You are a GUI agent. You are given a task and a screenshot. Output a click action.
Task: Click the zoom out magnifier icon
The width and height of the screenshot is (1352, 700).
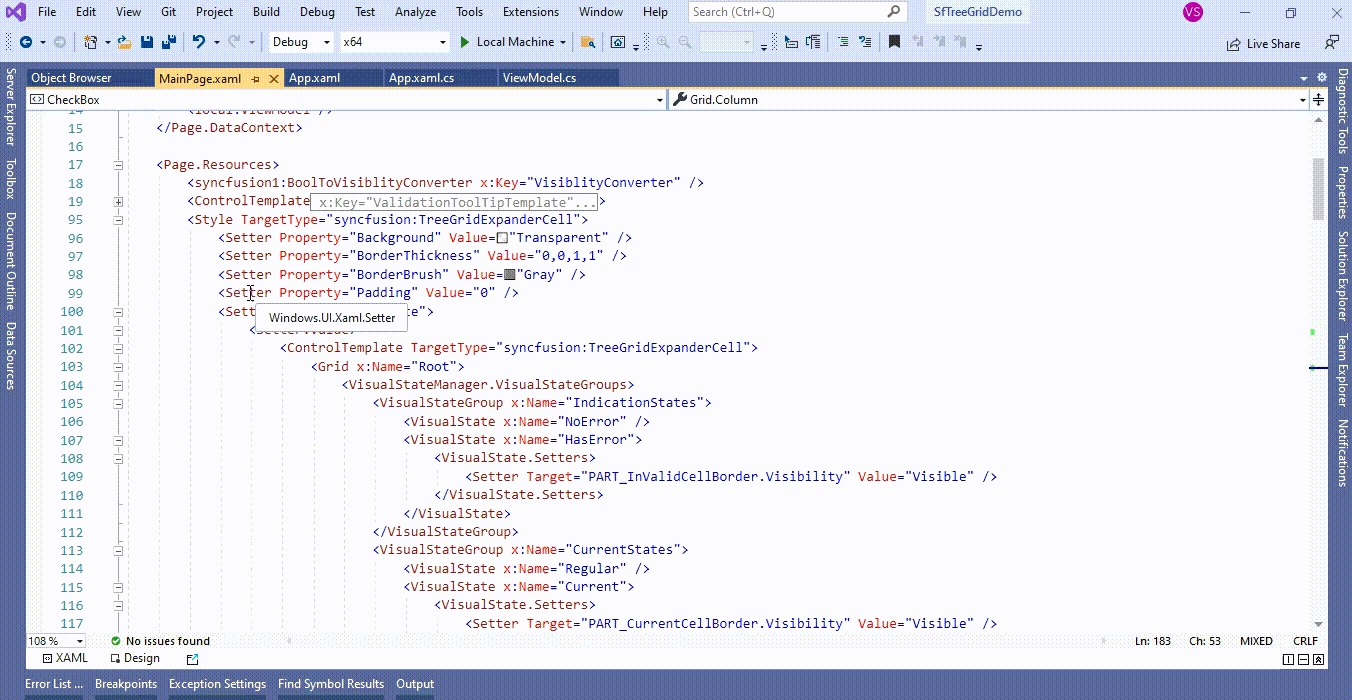tap(685, 42)
